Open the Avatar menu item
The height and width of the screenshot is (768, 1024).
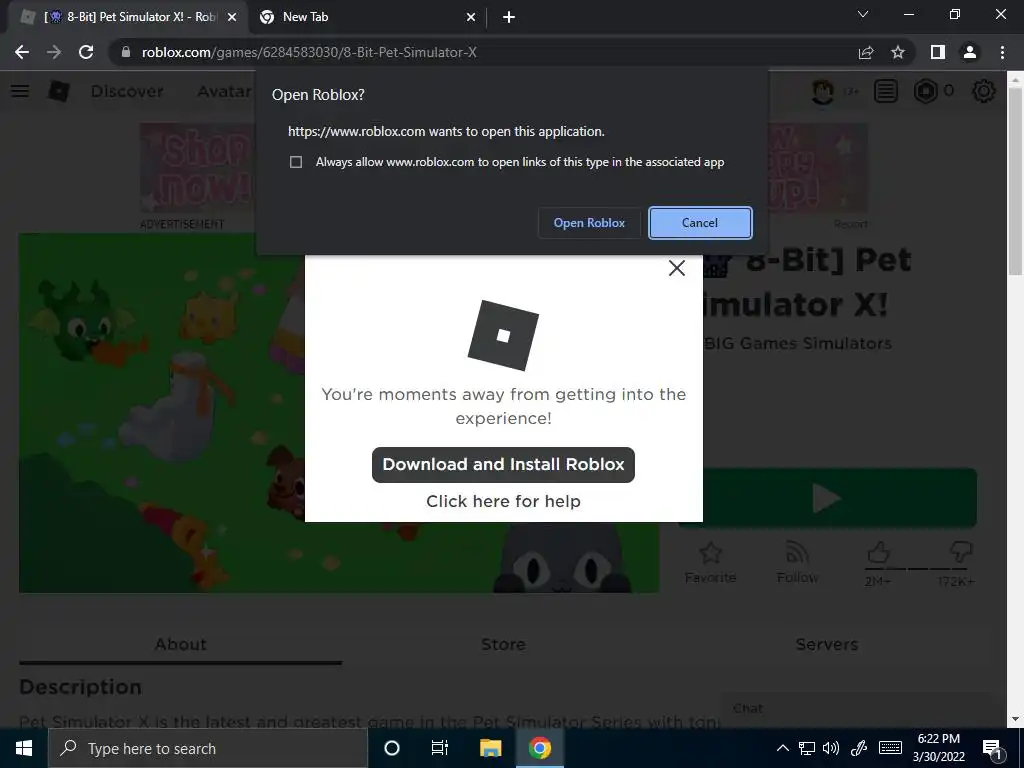tap(224, 91)
